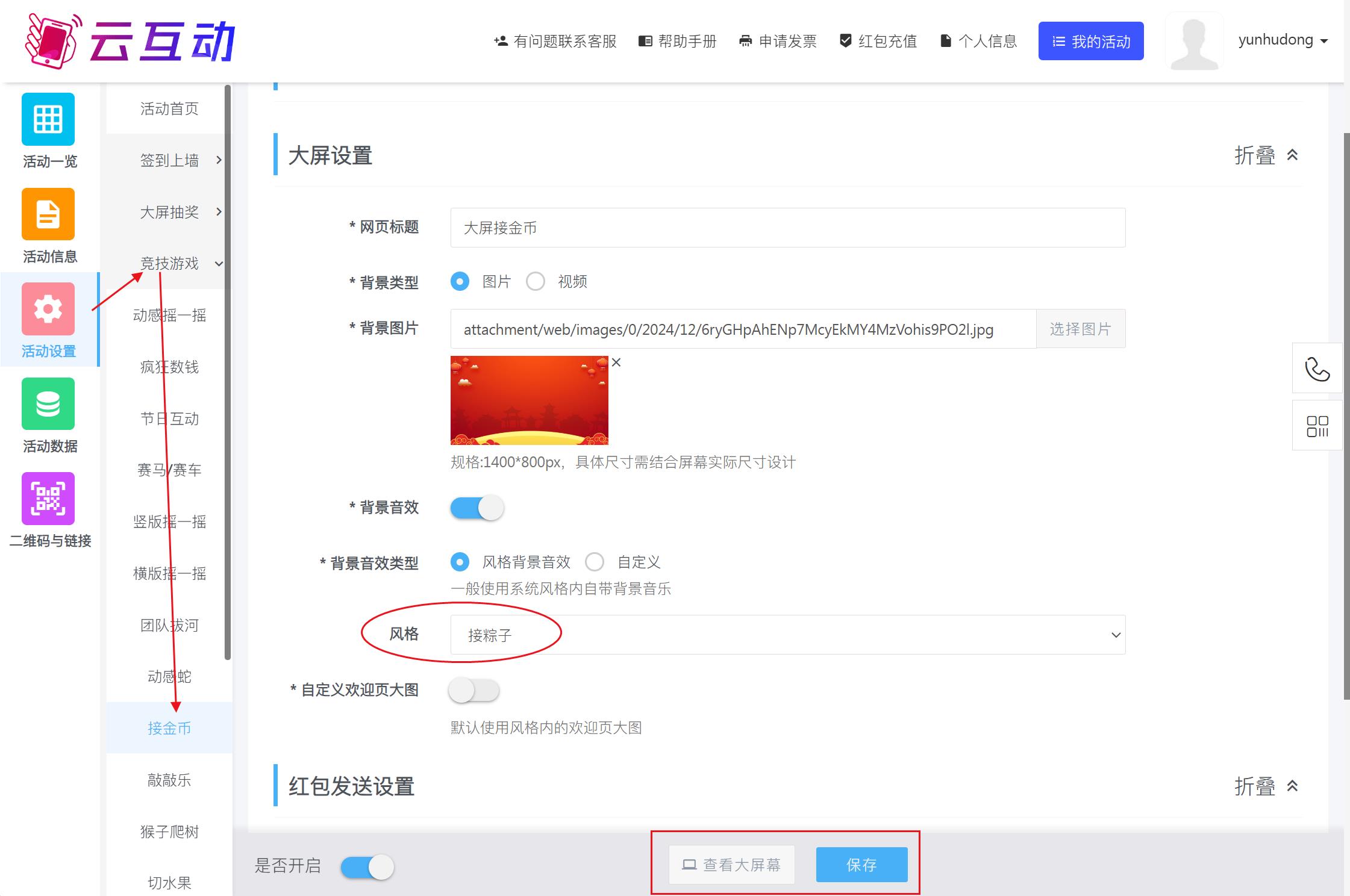
Task: Click the 保存 button
Action: tap(861, 865)
